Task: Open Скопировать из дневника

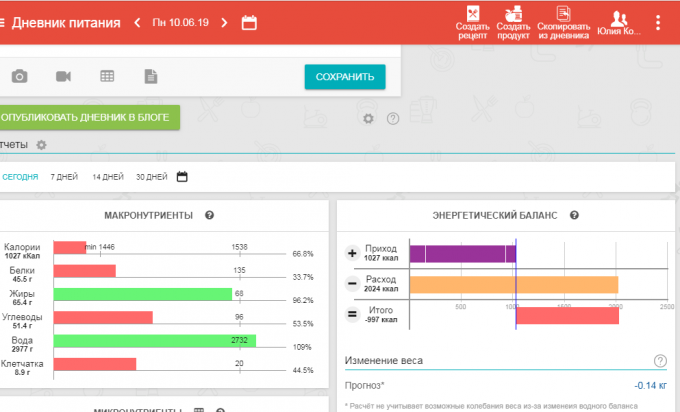Action: point(563,21)
